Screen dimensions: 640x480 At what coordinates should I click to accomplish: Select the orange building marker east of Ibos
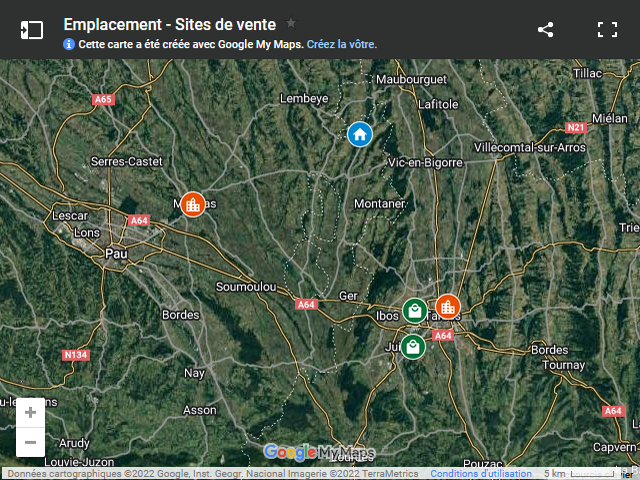point(448,306)
